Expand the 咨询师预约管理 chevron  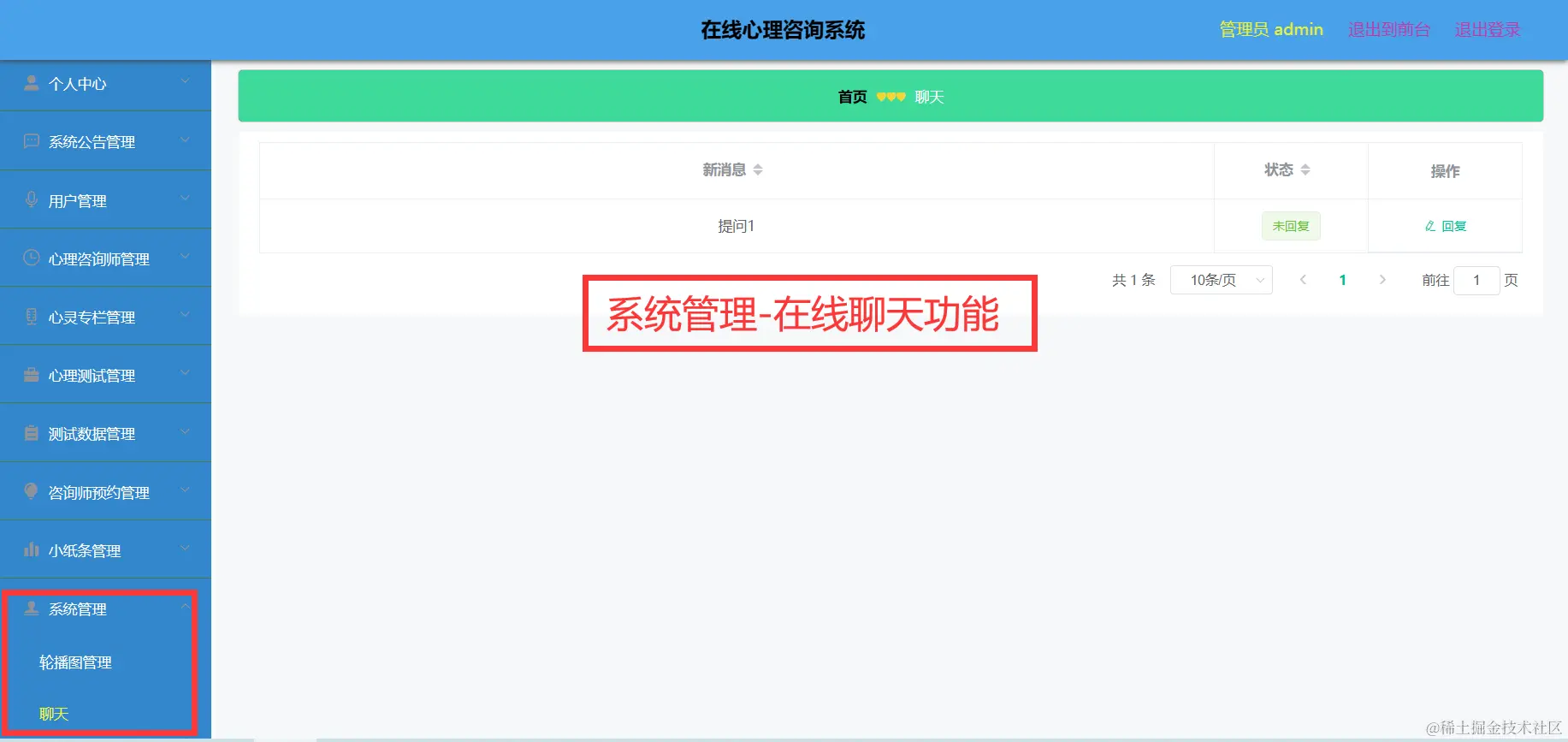(x=185, y=490)
